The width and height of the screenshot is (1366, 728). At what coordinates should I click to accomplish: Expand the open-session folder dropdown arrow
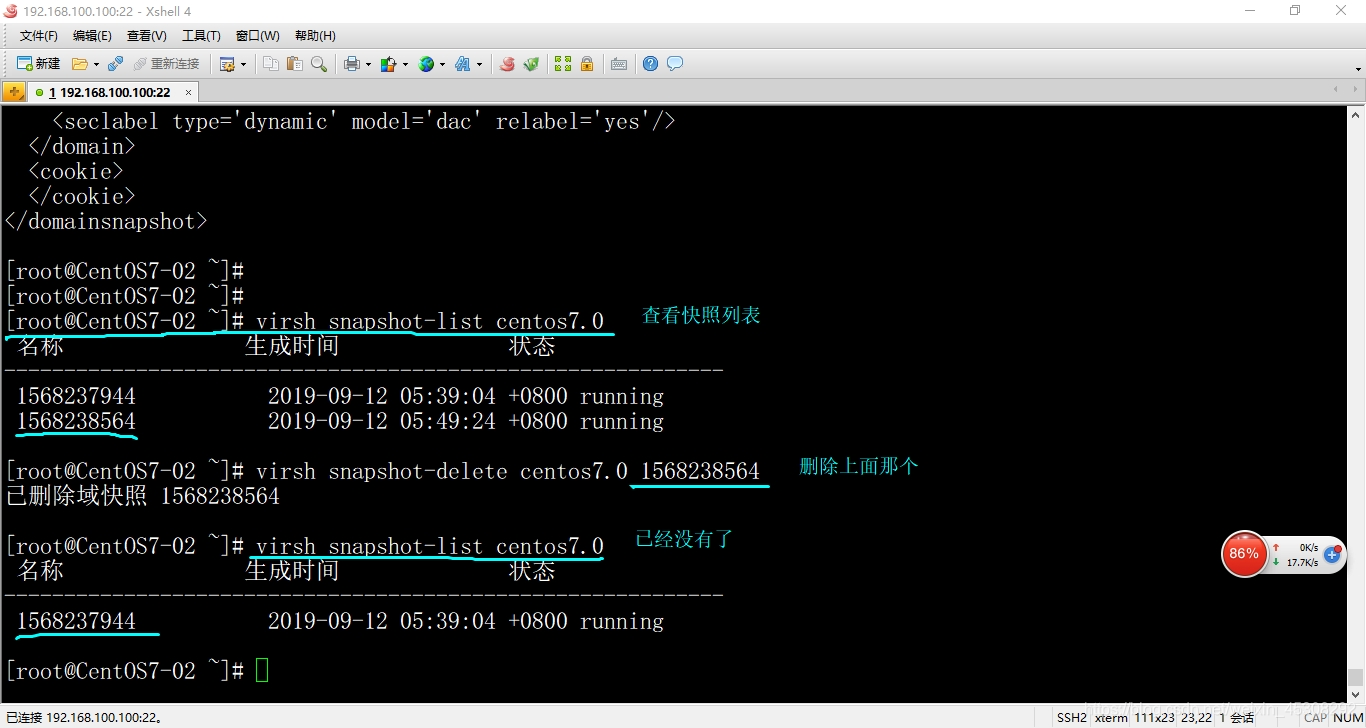(96, 64)
